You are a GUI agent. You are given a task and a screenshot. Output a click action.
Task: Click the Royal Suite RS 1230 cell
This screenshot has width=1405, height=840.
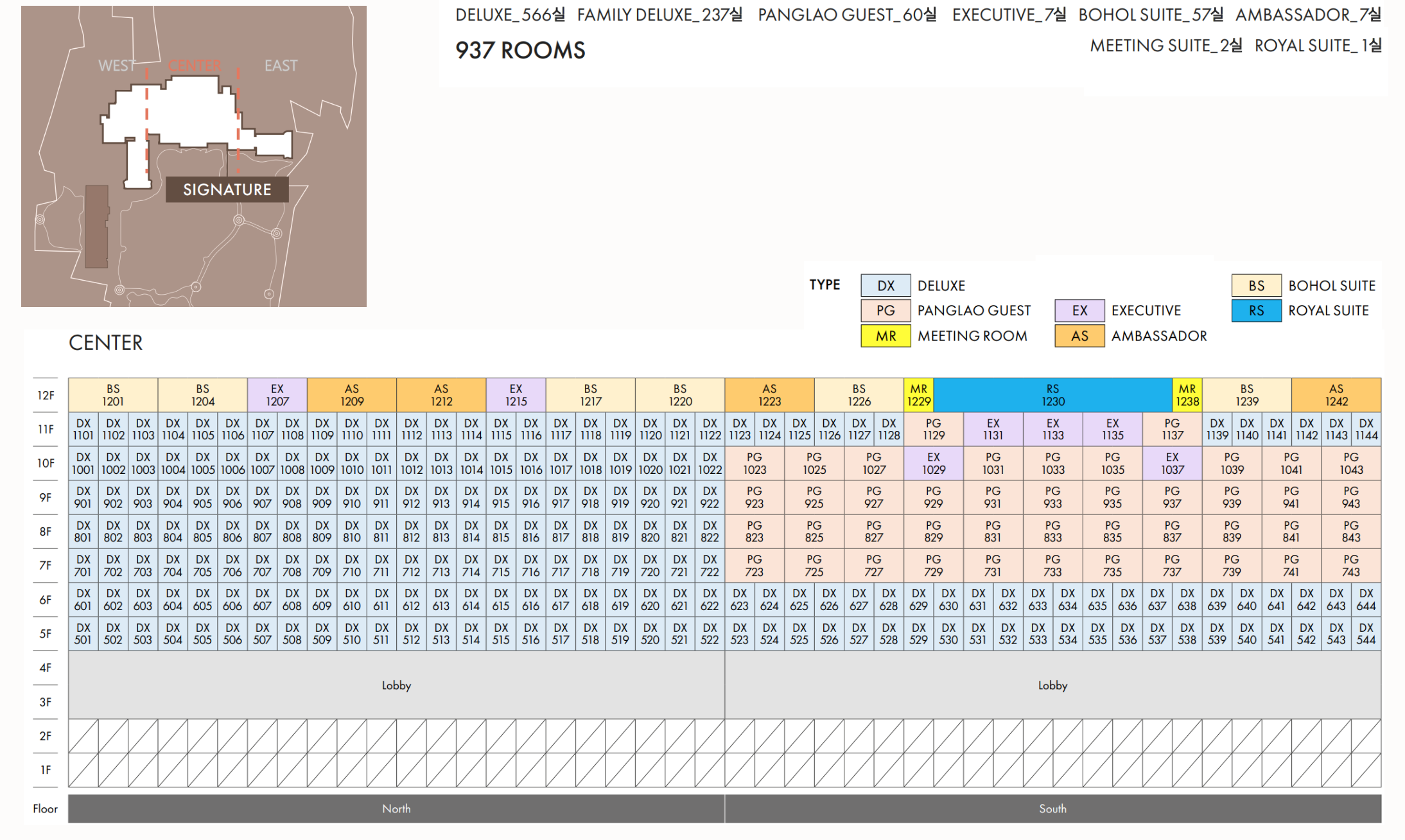[x=1052, y=395]
